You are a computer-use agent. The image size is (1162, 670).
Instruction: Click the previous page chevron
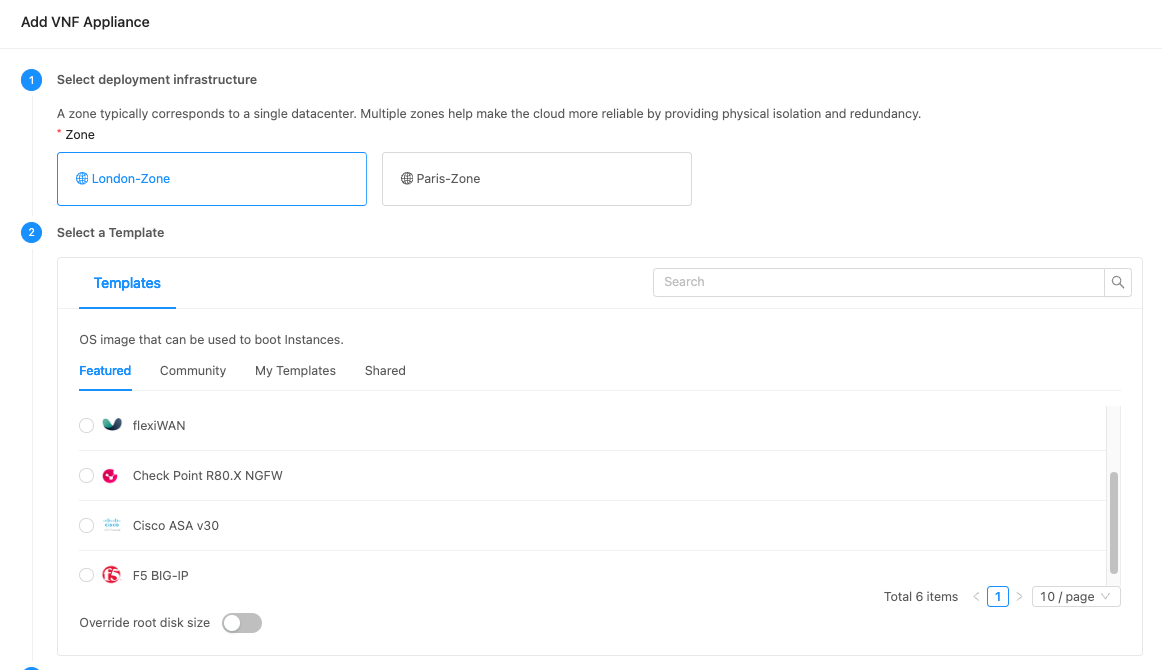pos(976,596)
